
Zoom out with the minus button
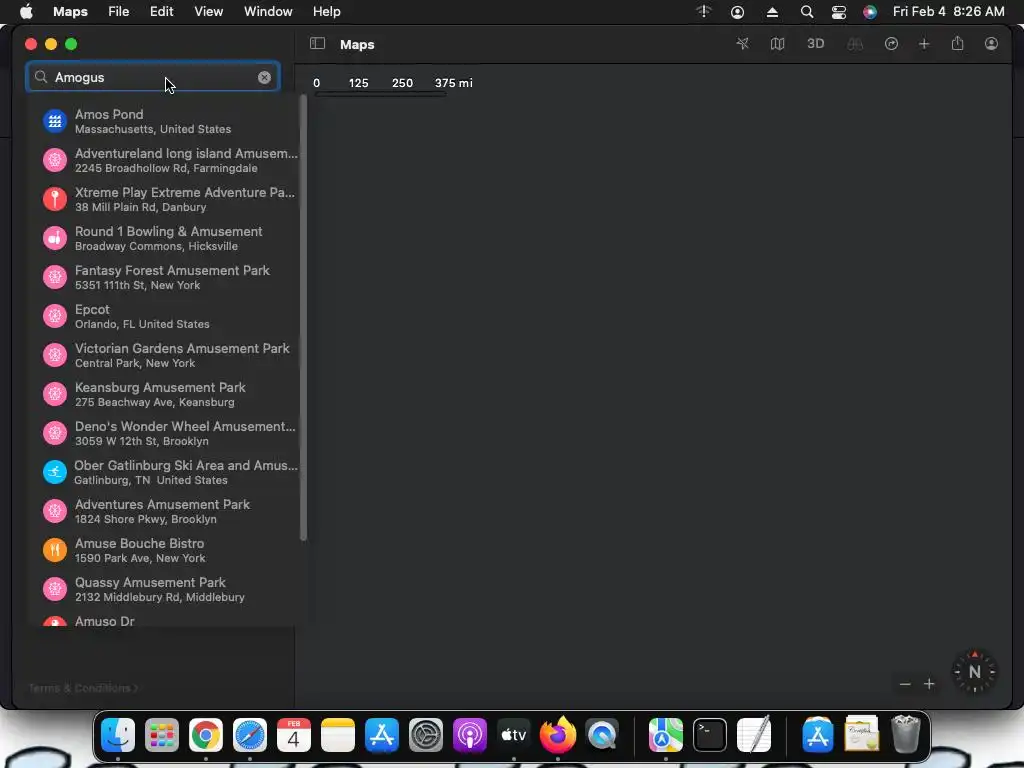point(905,684)
